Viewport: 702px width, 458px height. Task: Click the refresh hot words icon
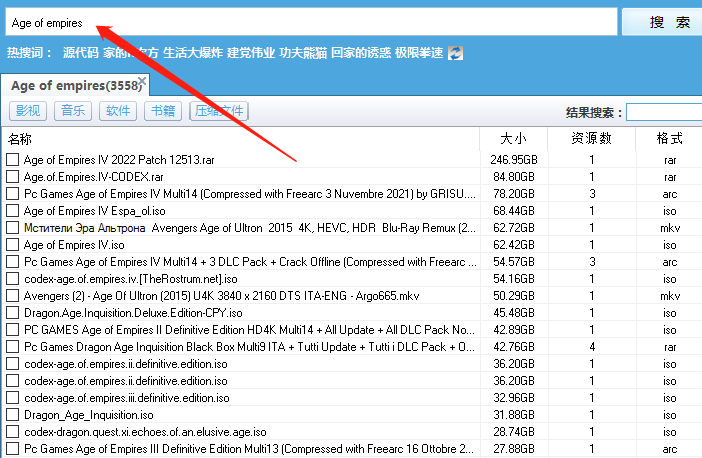(455, 53)
